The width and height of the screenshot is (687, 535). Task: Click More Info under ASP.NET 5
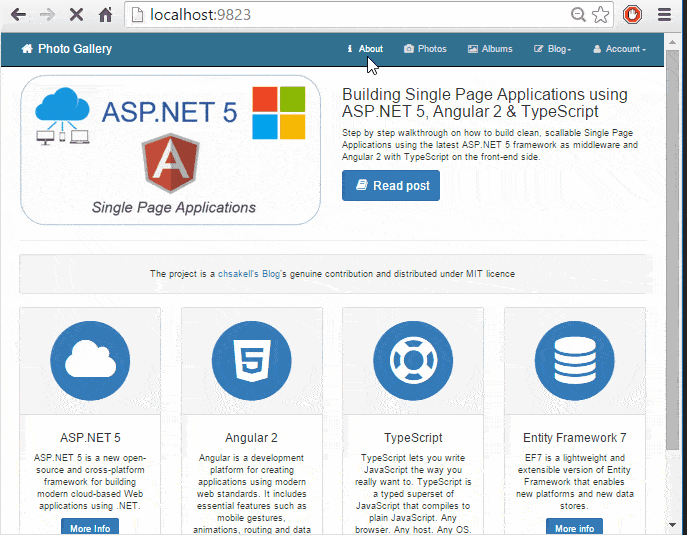tap(90, 528)
